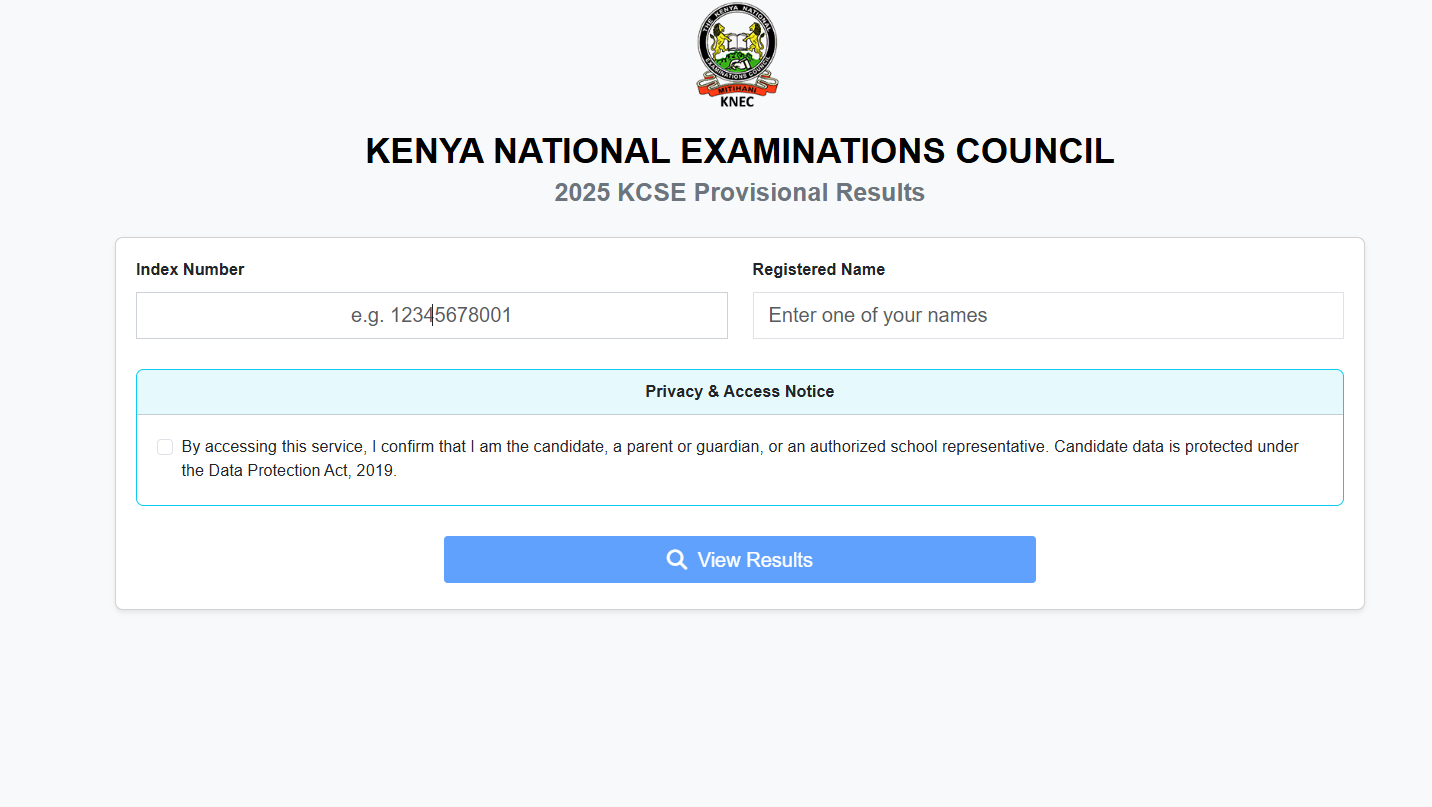Click the View Results button label text
Screen dimensions: 1432x807
(x=754, y=559)
